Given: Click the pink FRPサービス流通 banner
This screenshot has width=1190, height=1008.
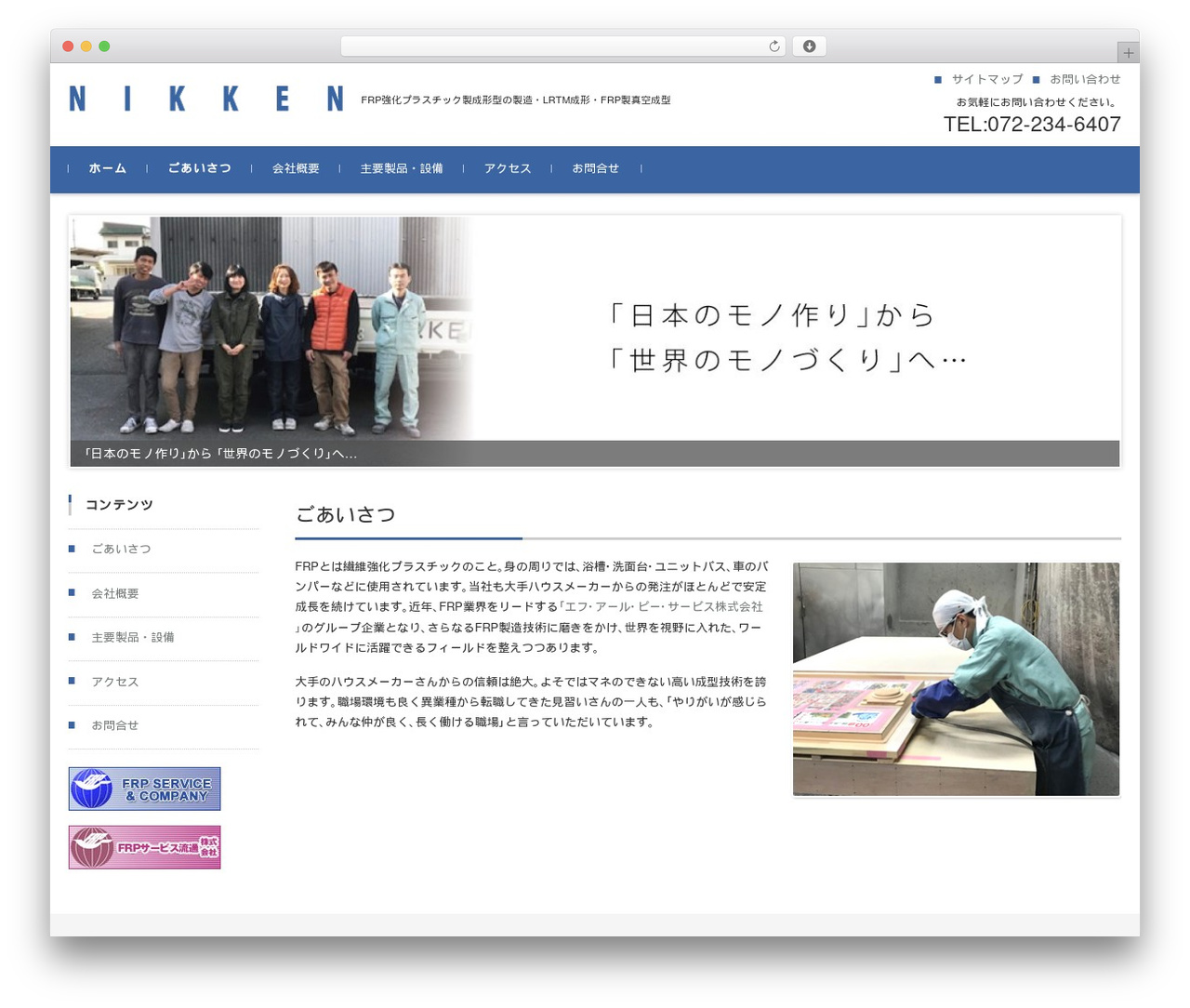Looking at the screenshot, I should 144,847.
